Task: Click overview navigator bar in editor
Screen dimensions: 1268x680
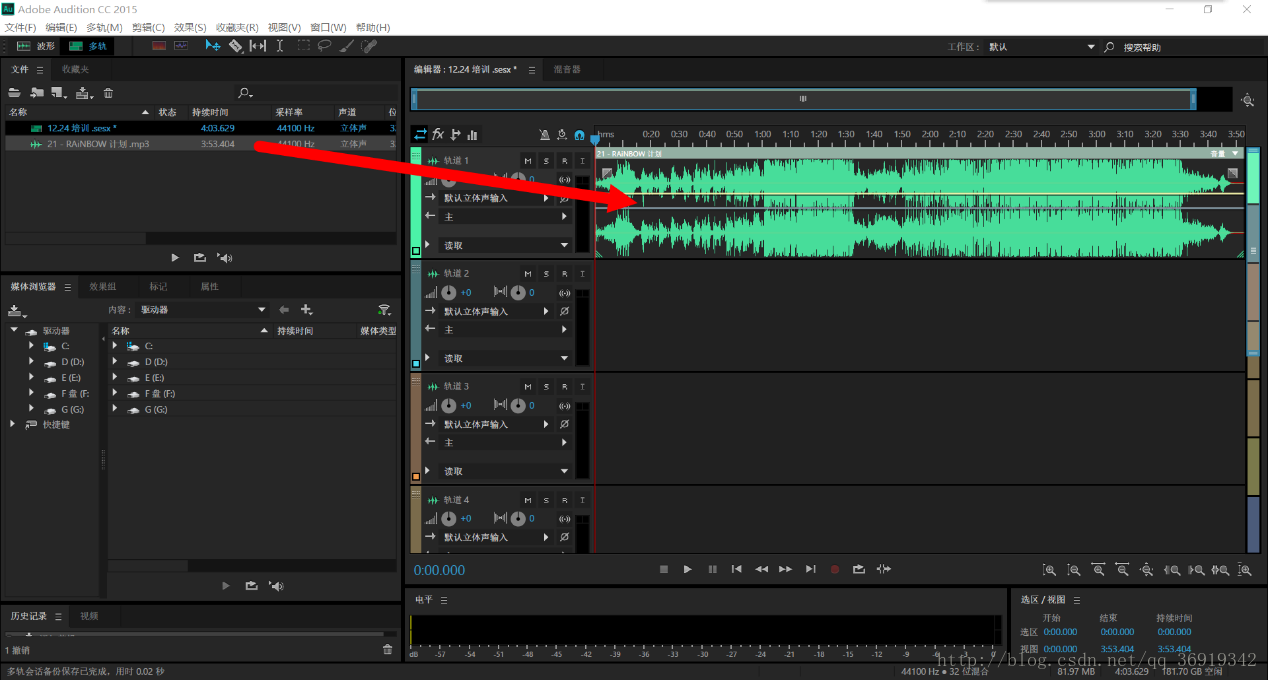Action: pos(803,99)
